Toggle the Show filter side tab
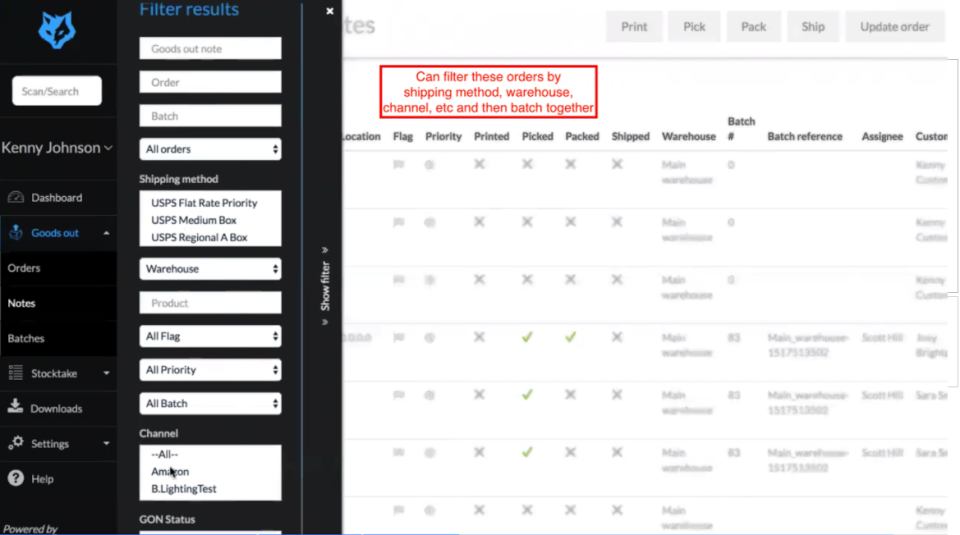 325,286
